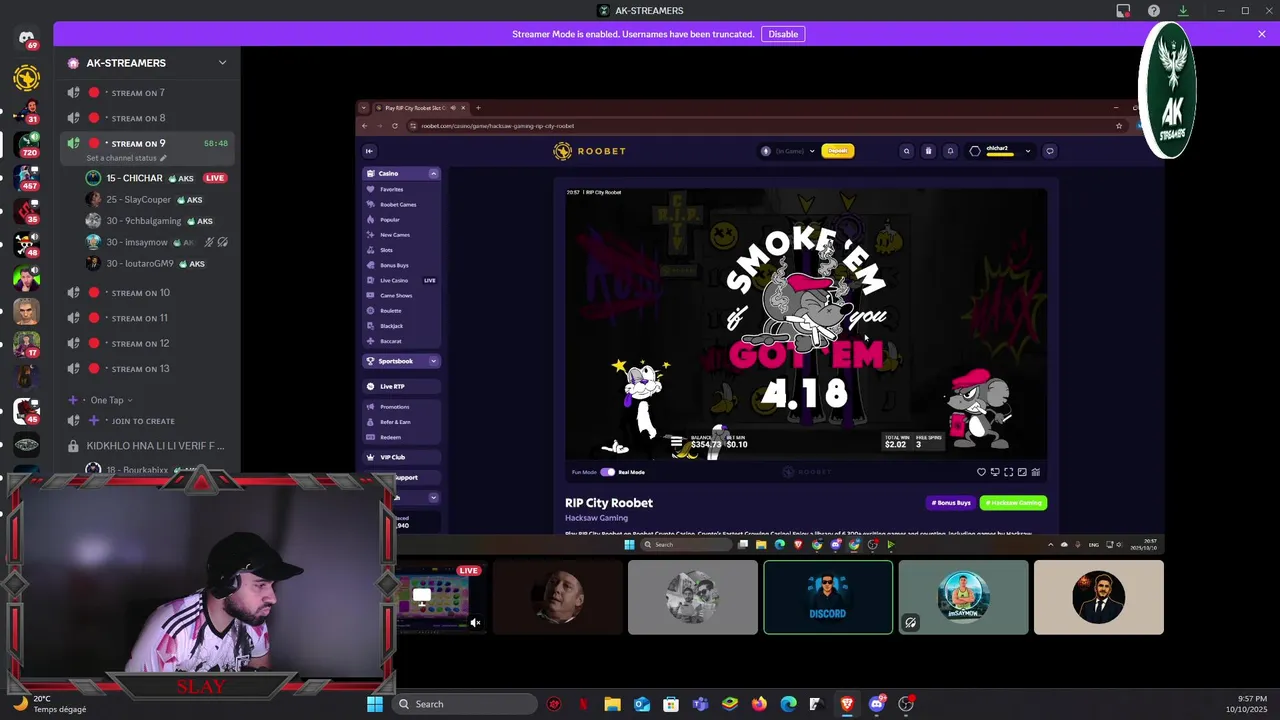Mute the live stream preview audio
1280x720 pixels.
[x=476, y=622]
